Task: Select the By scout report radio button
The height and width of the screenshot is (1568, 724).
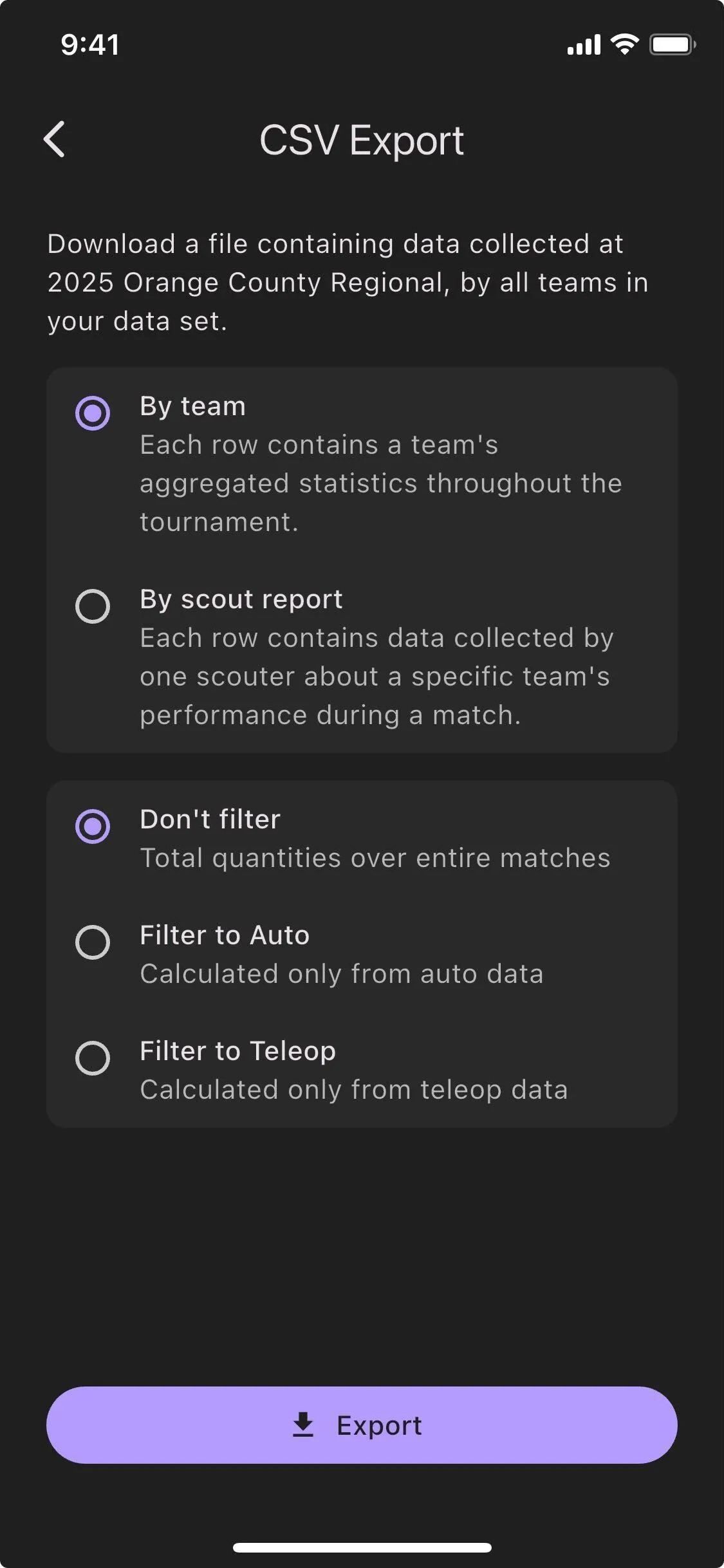Action: [x=93, y=606]
